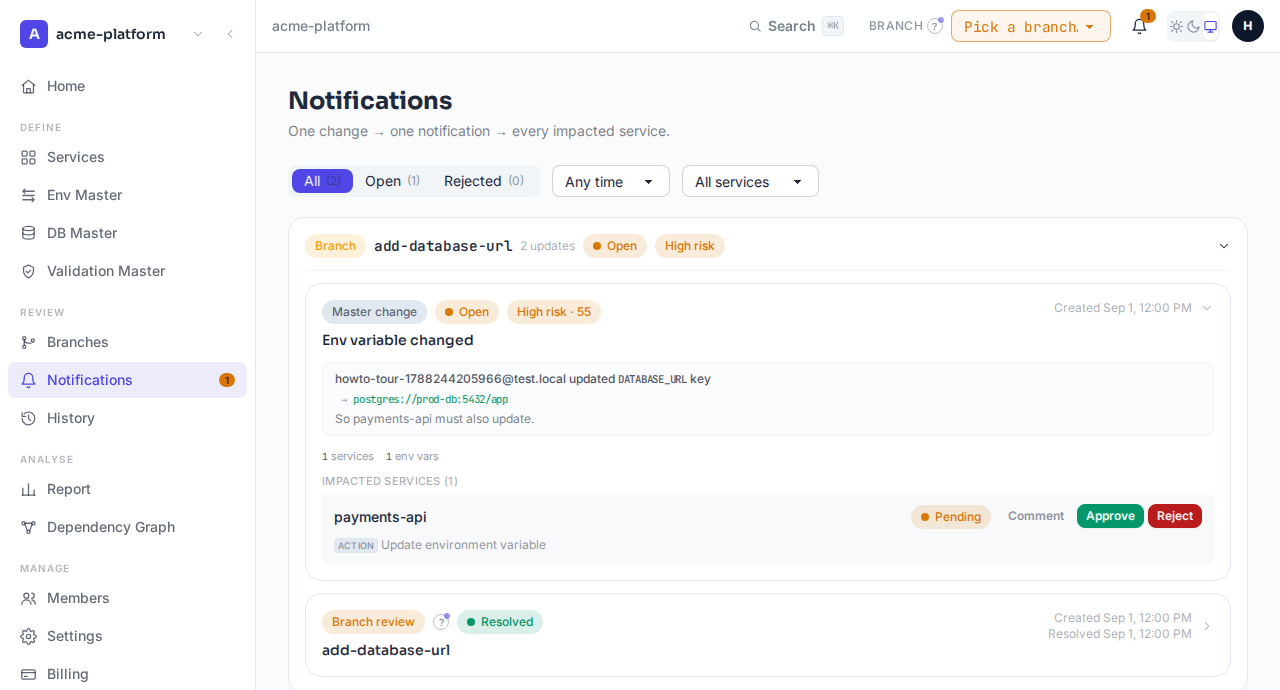Viewport: 1280px width, 690px height.
Task: Comment on the payments-api change
Action: 1036,516
